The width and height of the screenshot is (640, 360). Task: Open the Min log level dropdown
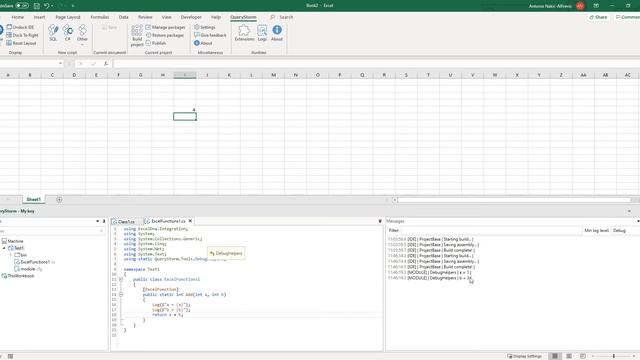pyautogui.click(x=625, y=231)
